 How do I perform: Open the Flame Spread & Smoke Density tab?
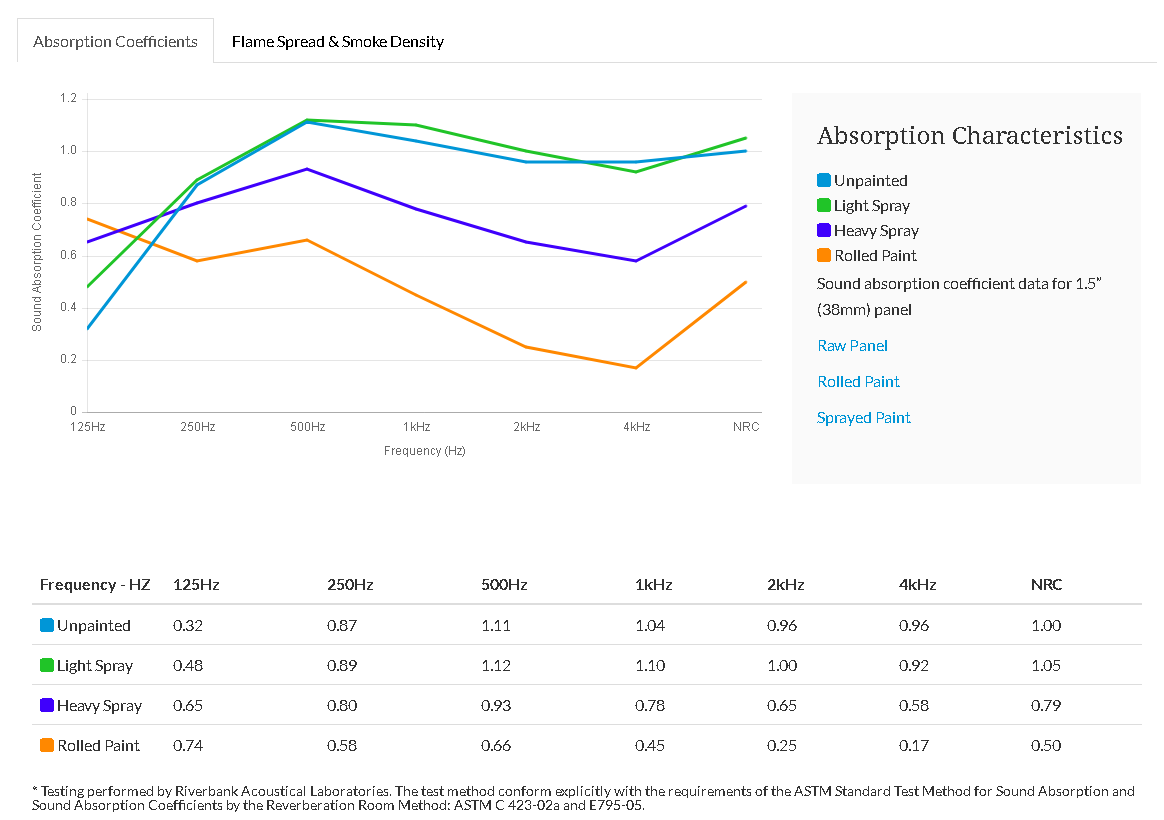click(337, 42)
